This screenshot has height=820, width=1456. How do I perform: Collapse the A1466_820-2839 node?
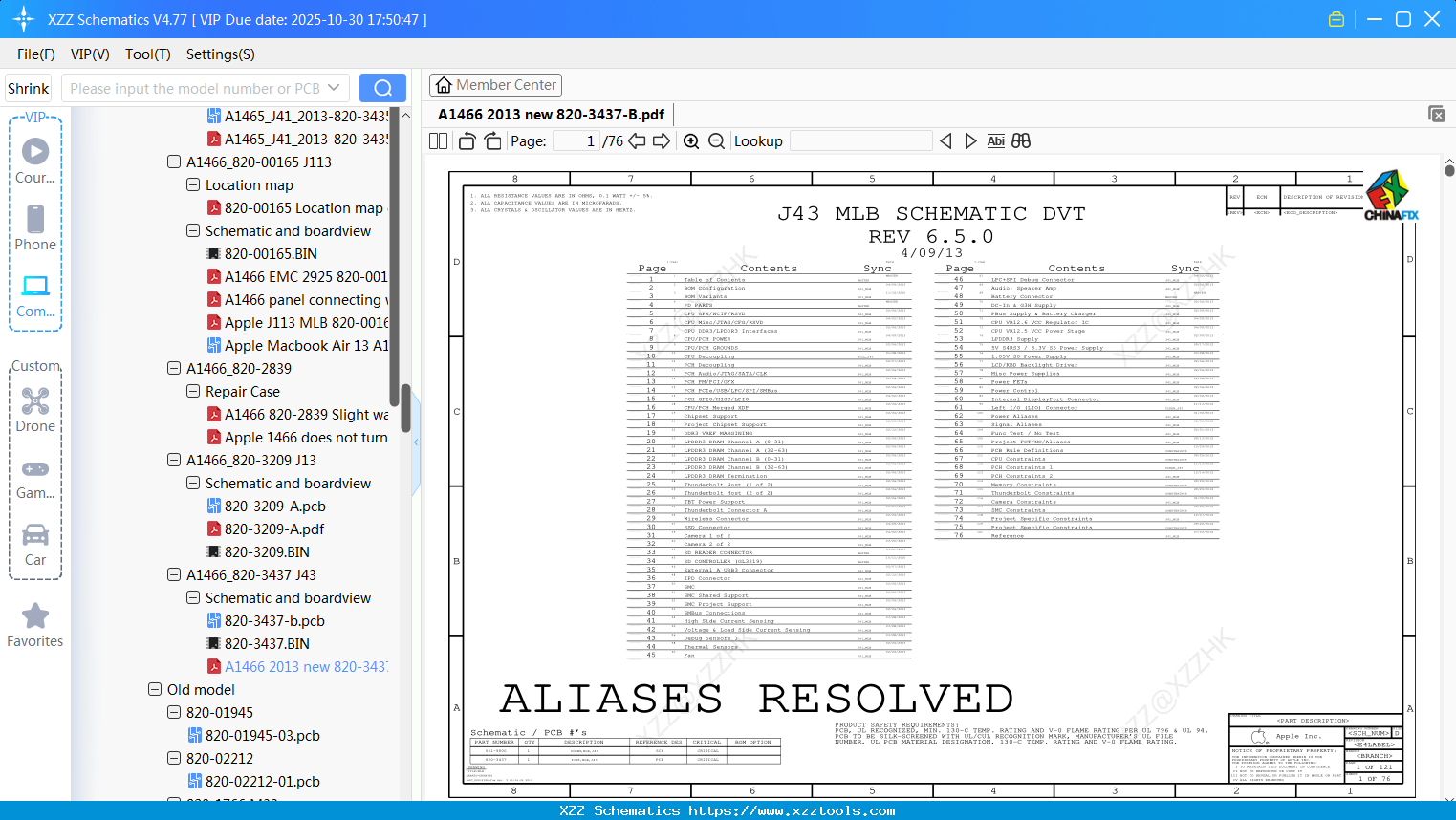(174, 369)
